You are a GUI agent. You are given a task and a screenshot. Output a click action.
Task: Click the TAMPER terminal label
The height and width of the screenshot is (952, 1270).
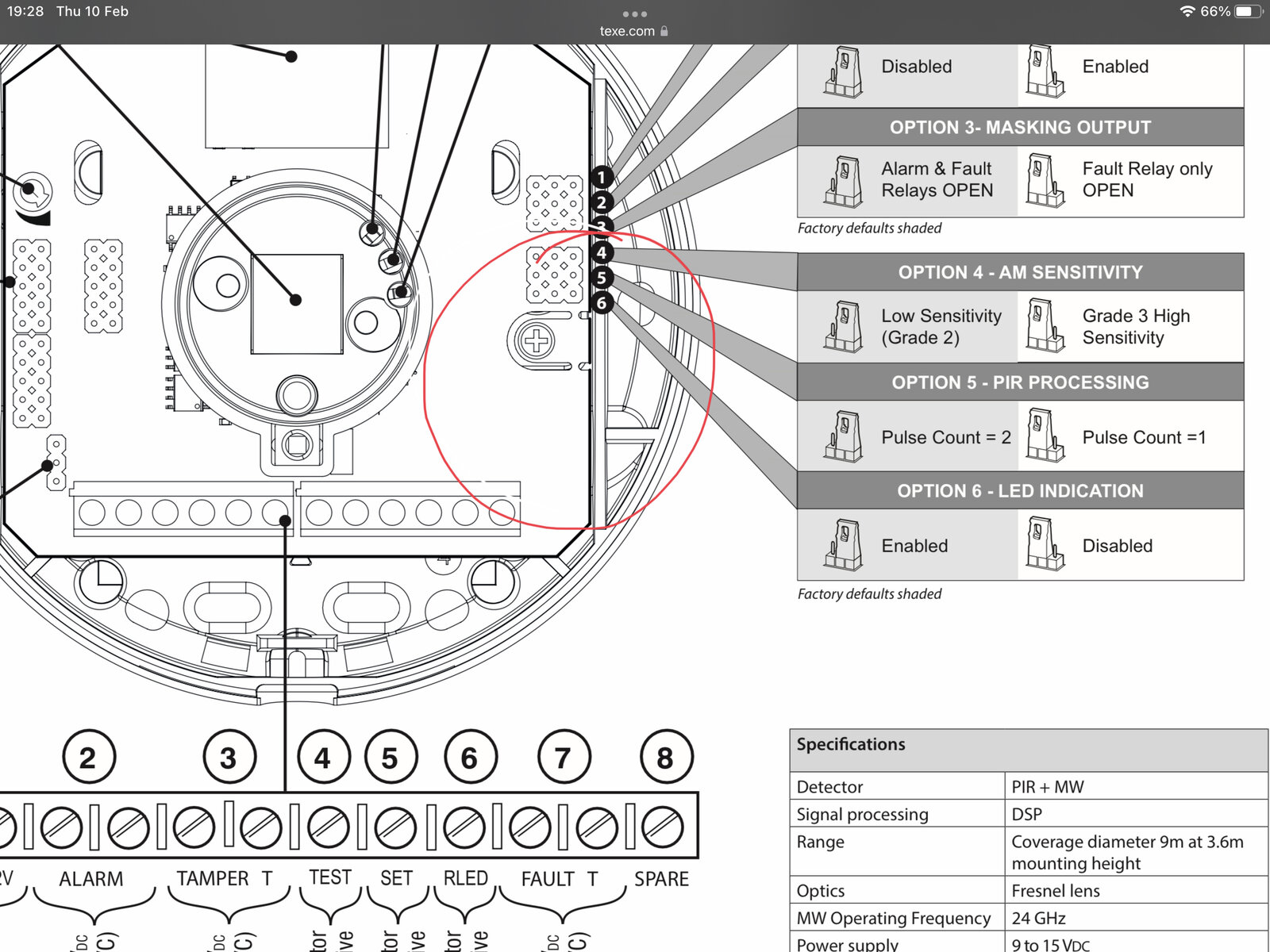[x=213, y=879]
